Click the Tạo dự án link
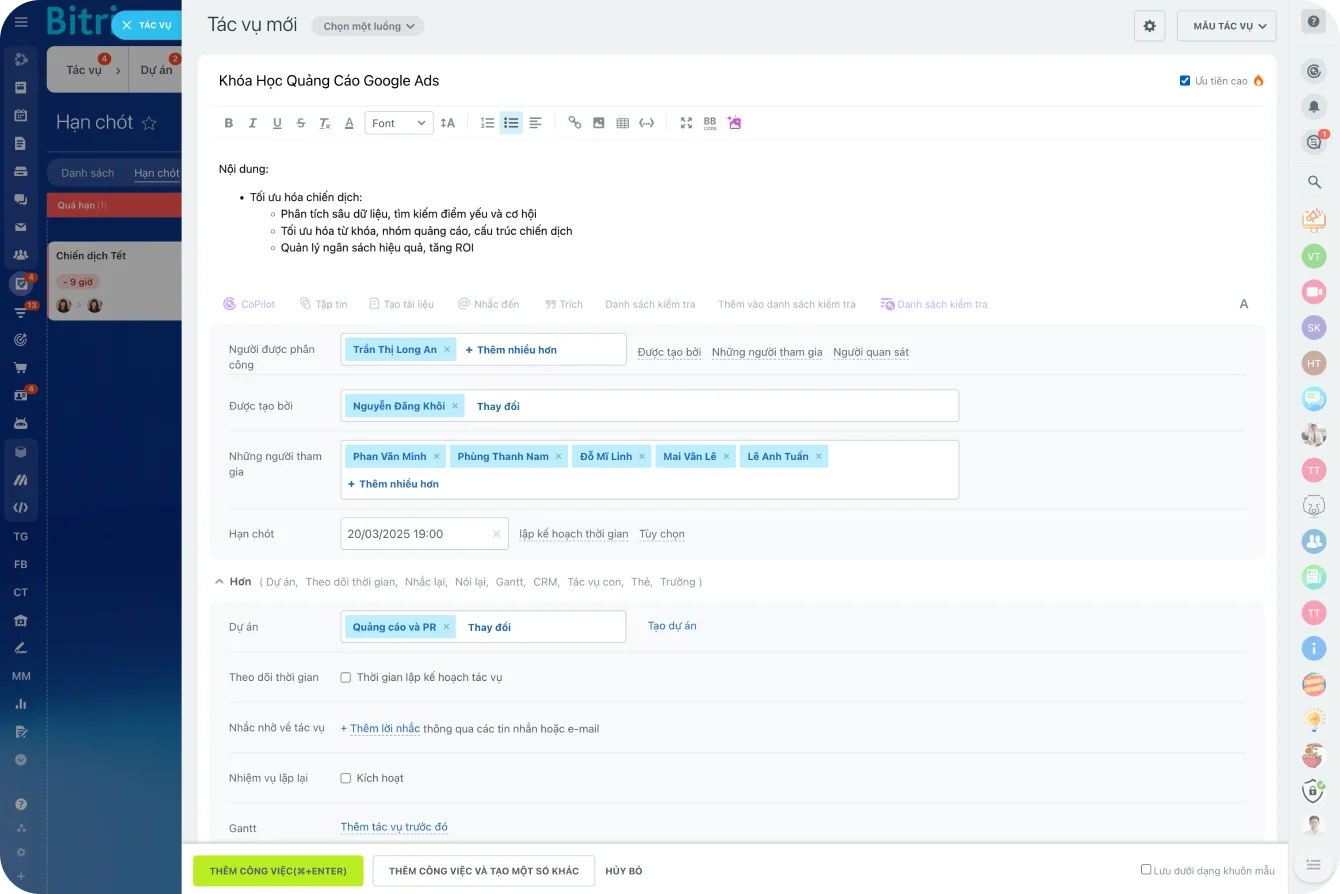1340x894 pixels. [672, 626]
